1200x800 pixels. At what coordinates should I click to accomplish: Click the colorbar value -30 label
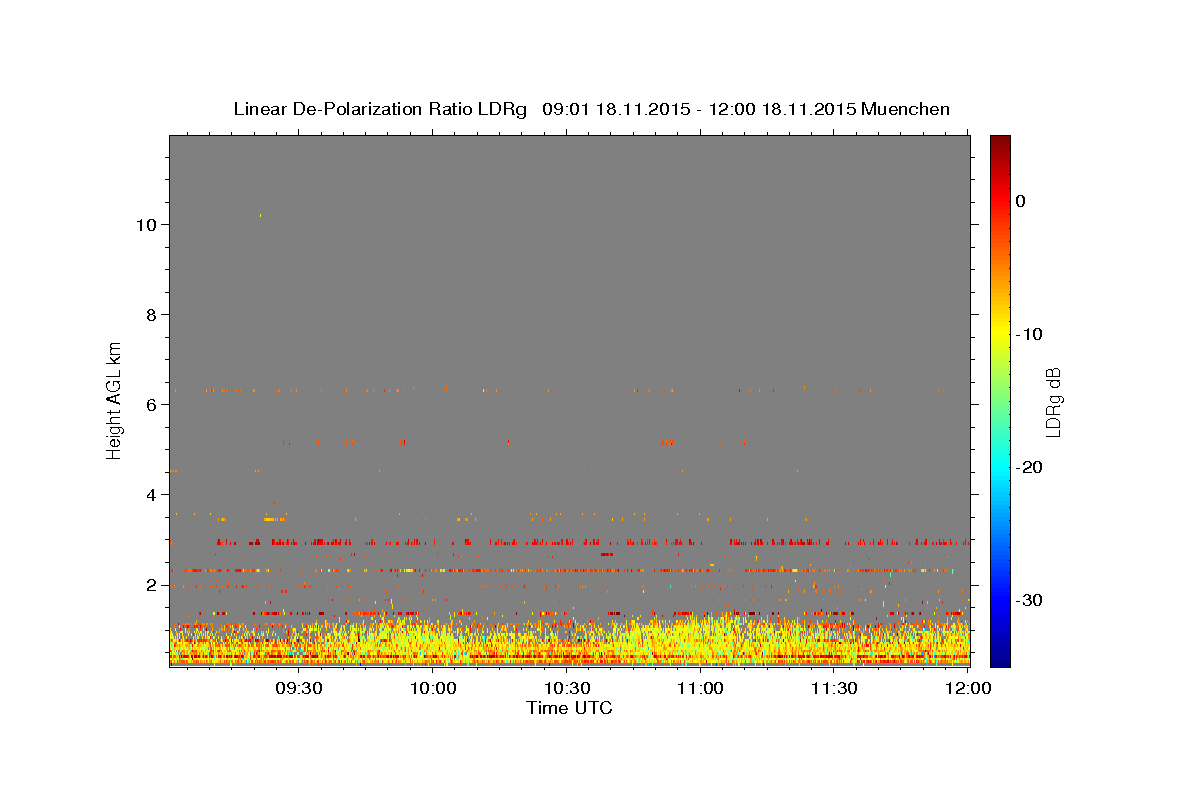[1030, 600]
